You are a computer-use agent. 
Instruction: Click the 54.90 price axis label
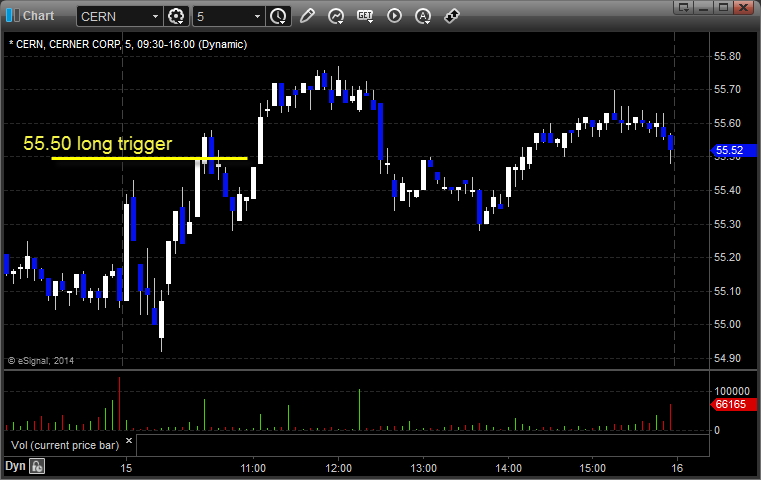[x=727, y=358]
